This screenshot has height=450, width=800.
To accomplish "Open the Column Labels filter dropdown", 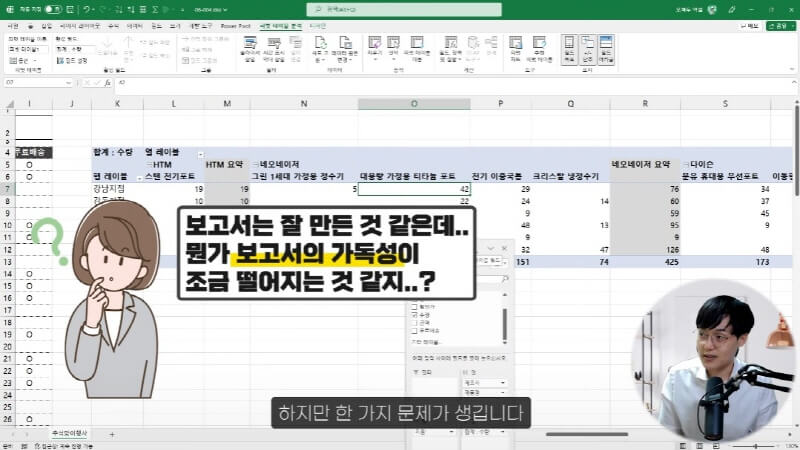I will (201, 153).
